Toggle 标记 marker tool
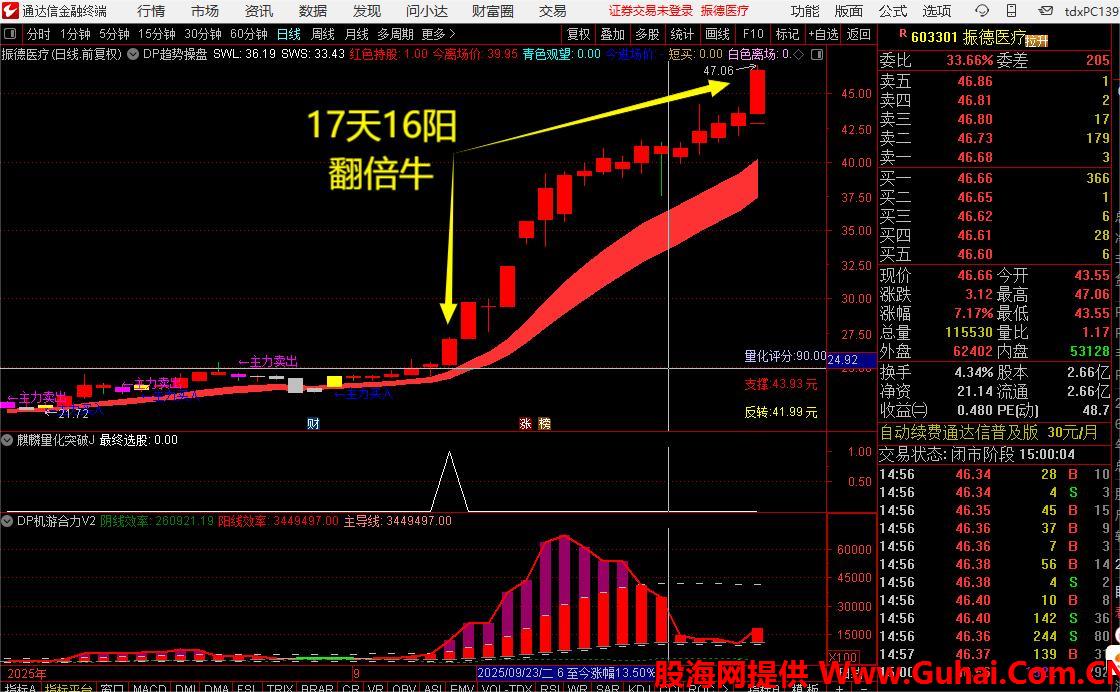 point(787,34)
